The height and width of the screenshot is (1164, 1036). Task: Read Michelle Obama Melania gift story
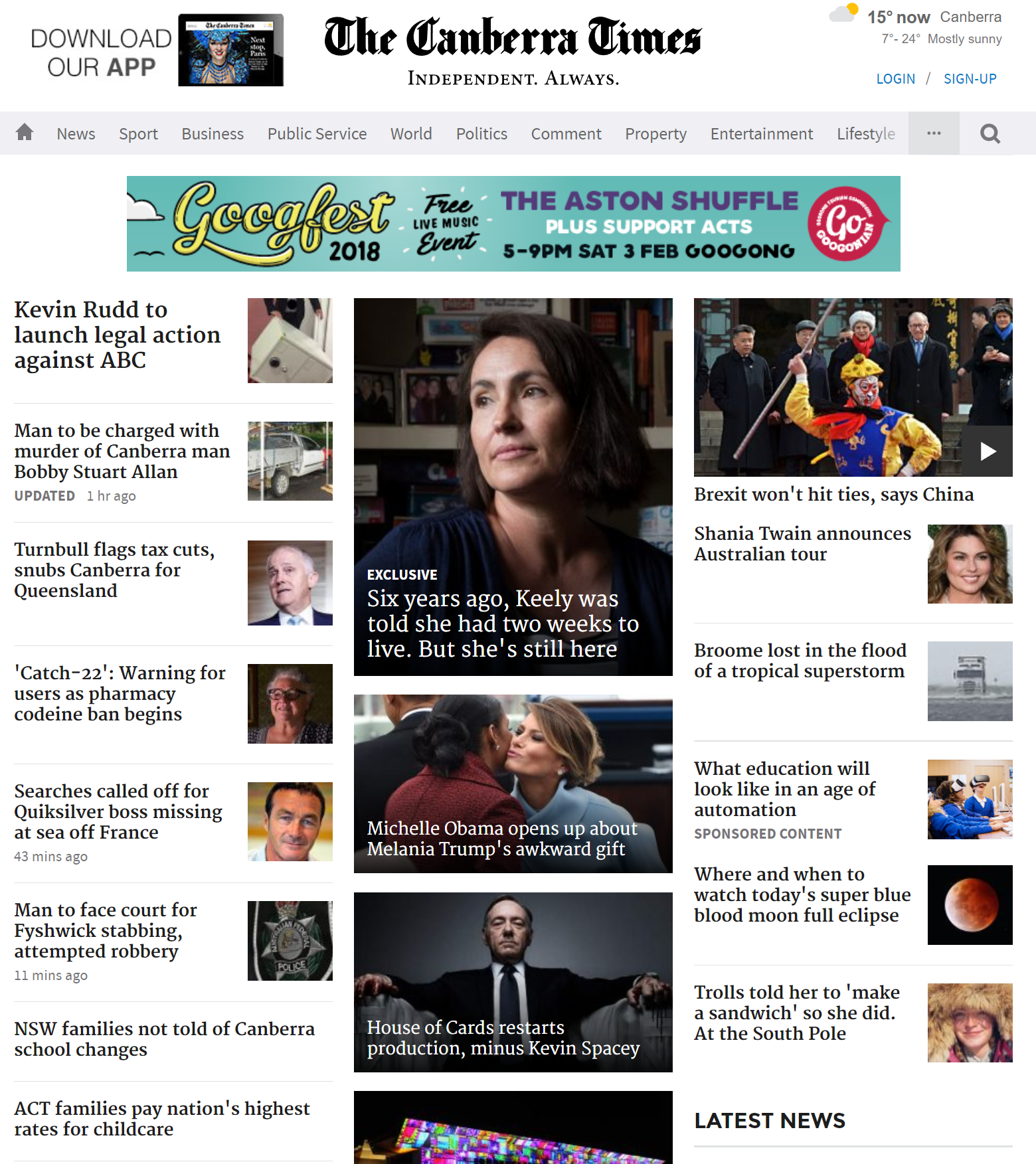(x=513, y=784)
